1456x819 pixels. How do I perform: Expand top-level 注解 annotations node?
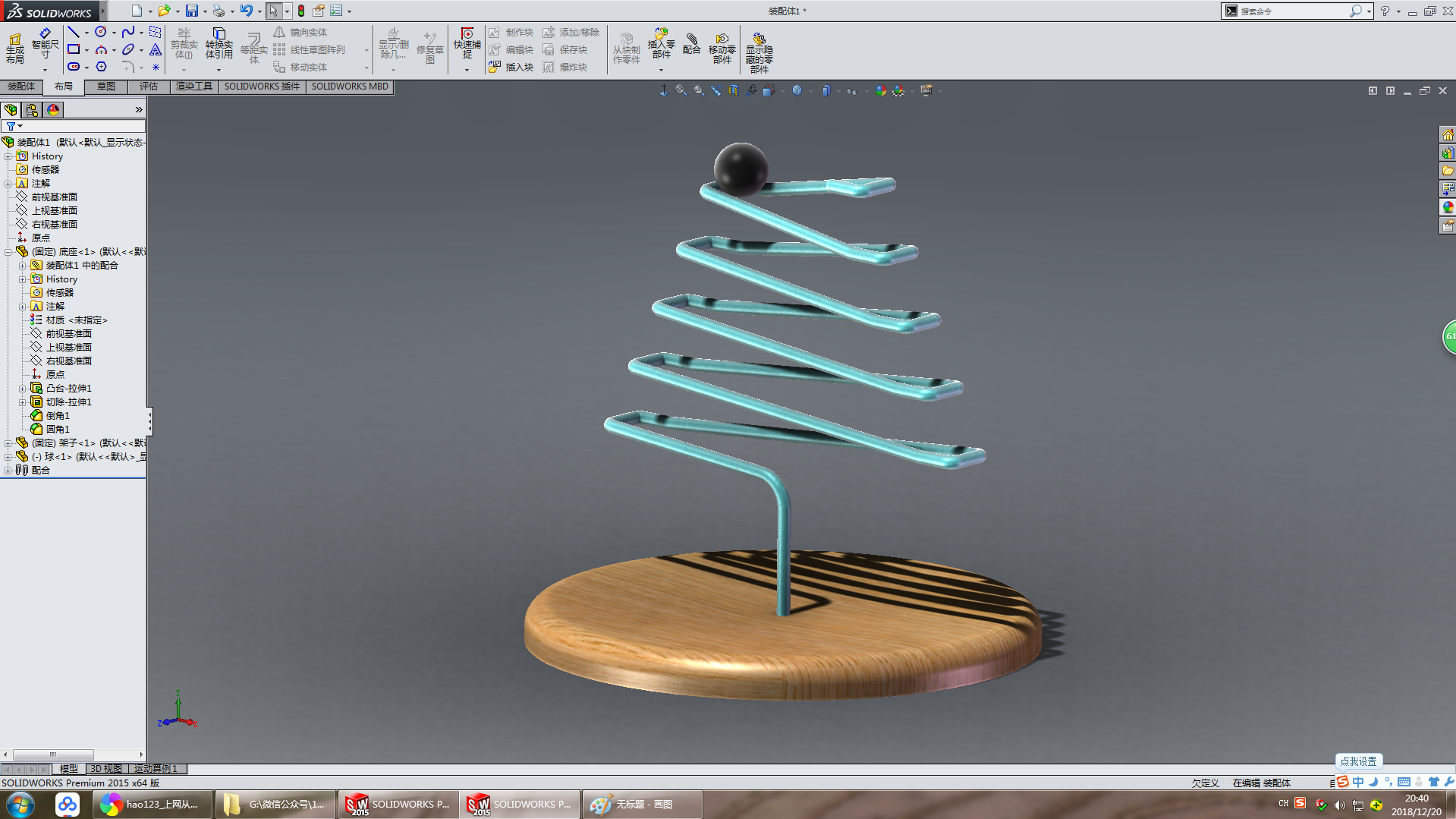pyautogui.click(x=8, y=184)
